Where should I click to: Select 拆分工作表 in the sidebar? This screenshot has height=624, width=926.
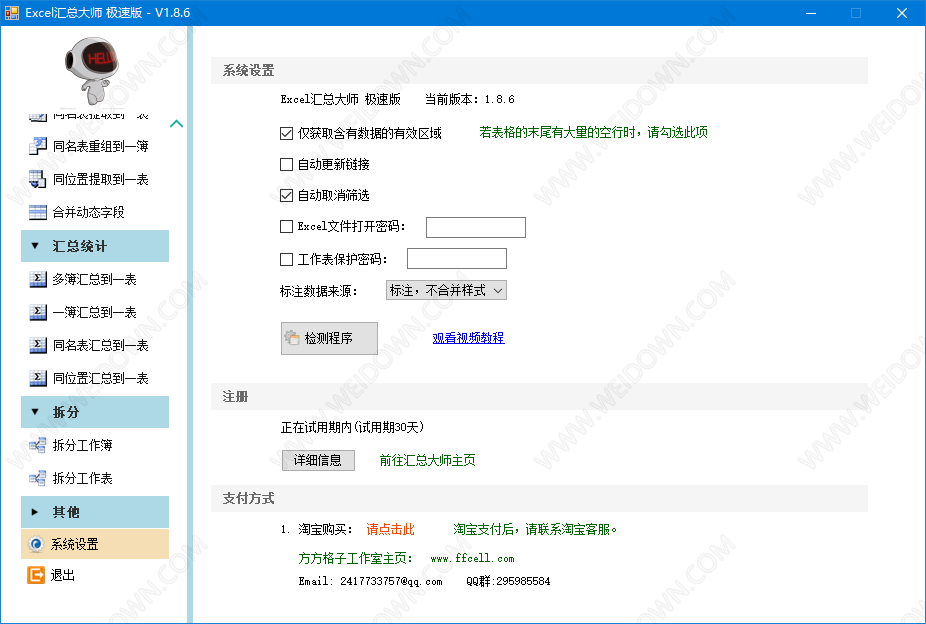click(83, 478)
